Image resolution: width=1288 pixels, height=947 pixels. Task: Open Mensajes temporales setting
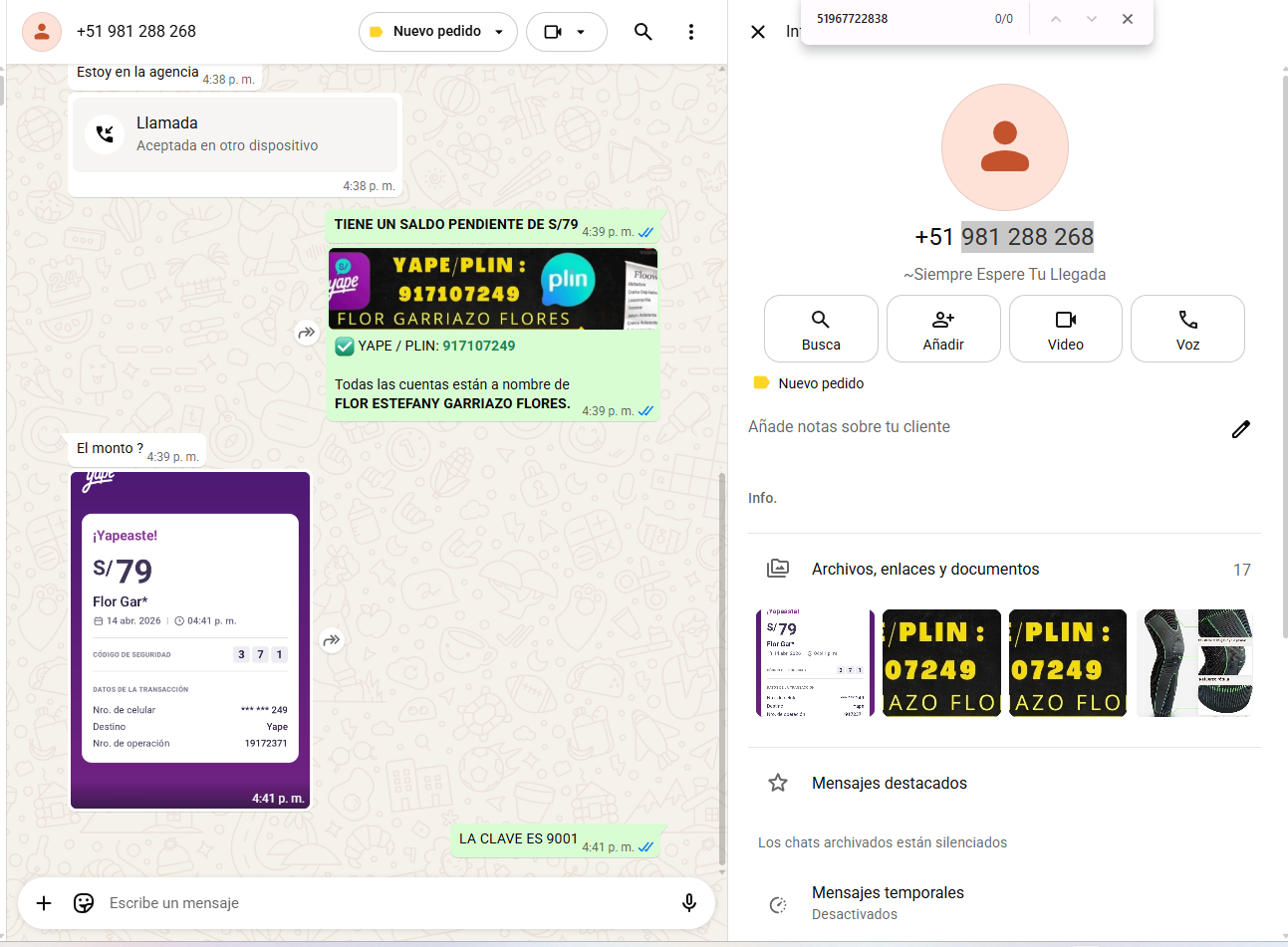click(887, 902)
